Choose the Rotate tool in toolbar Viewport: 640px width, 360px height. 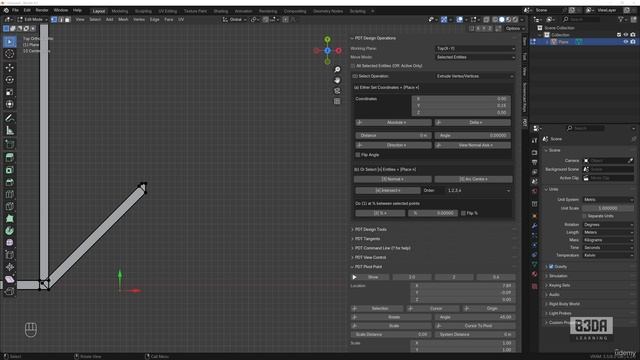9,80
